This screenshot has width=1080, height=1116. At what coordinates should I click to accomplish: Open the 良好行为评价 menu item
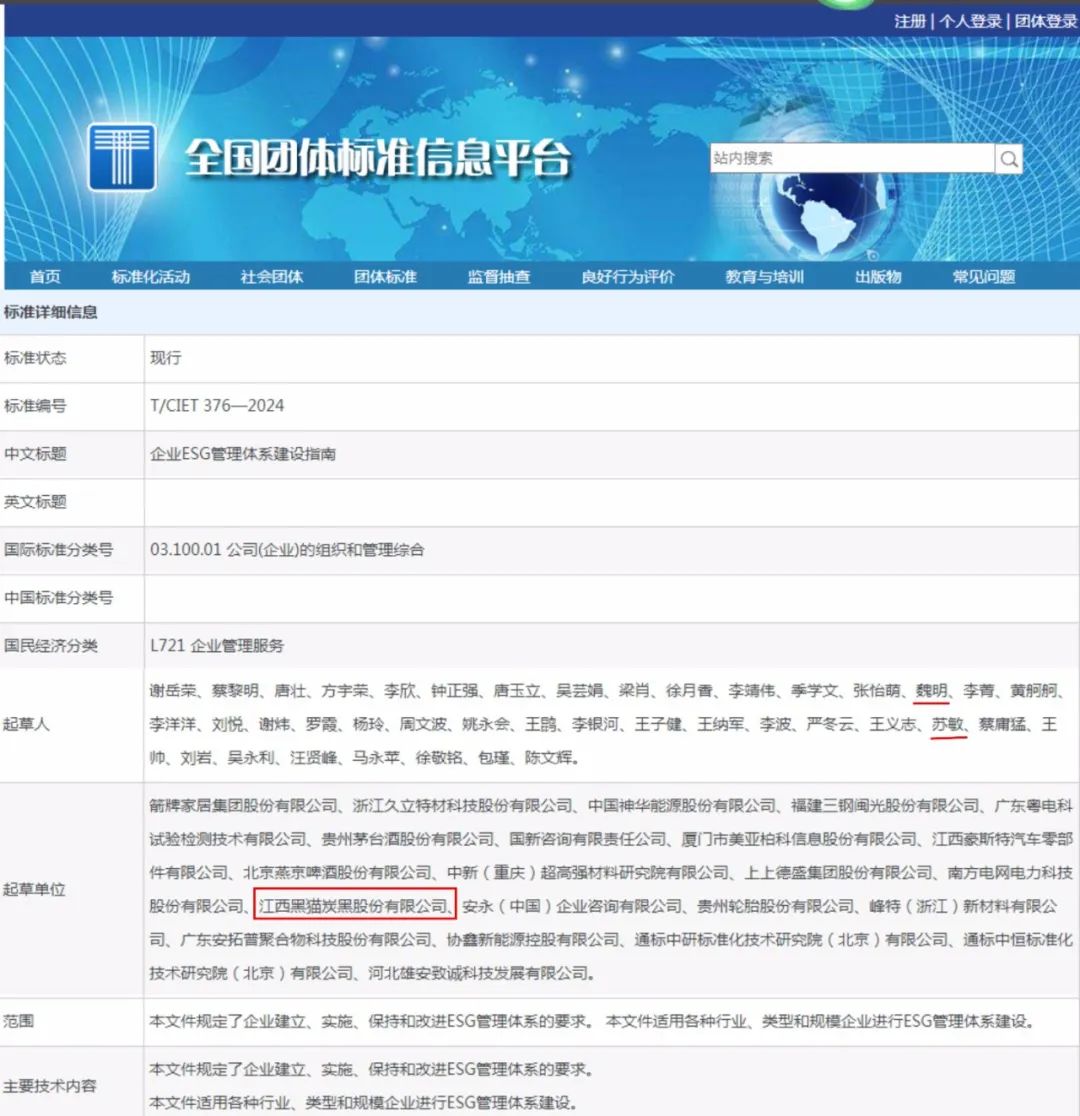click(x=628, y=277)
